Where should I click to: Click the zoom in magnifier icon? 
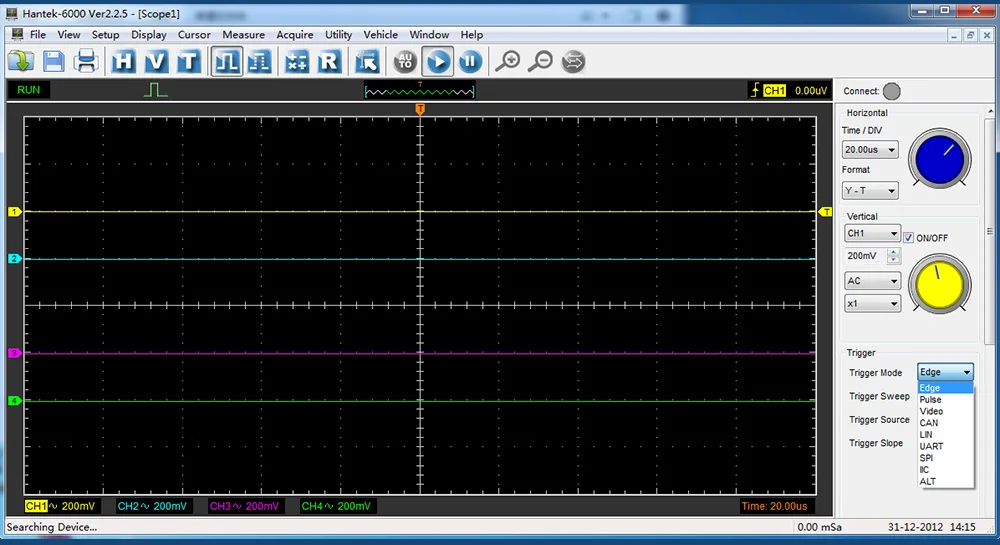[x=508, y=62]
